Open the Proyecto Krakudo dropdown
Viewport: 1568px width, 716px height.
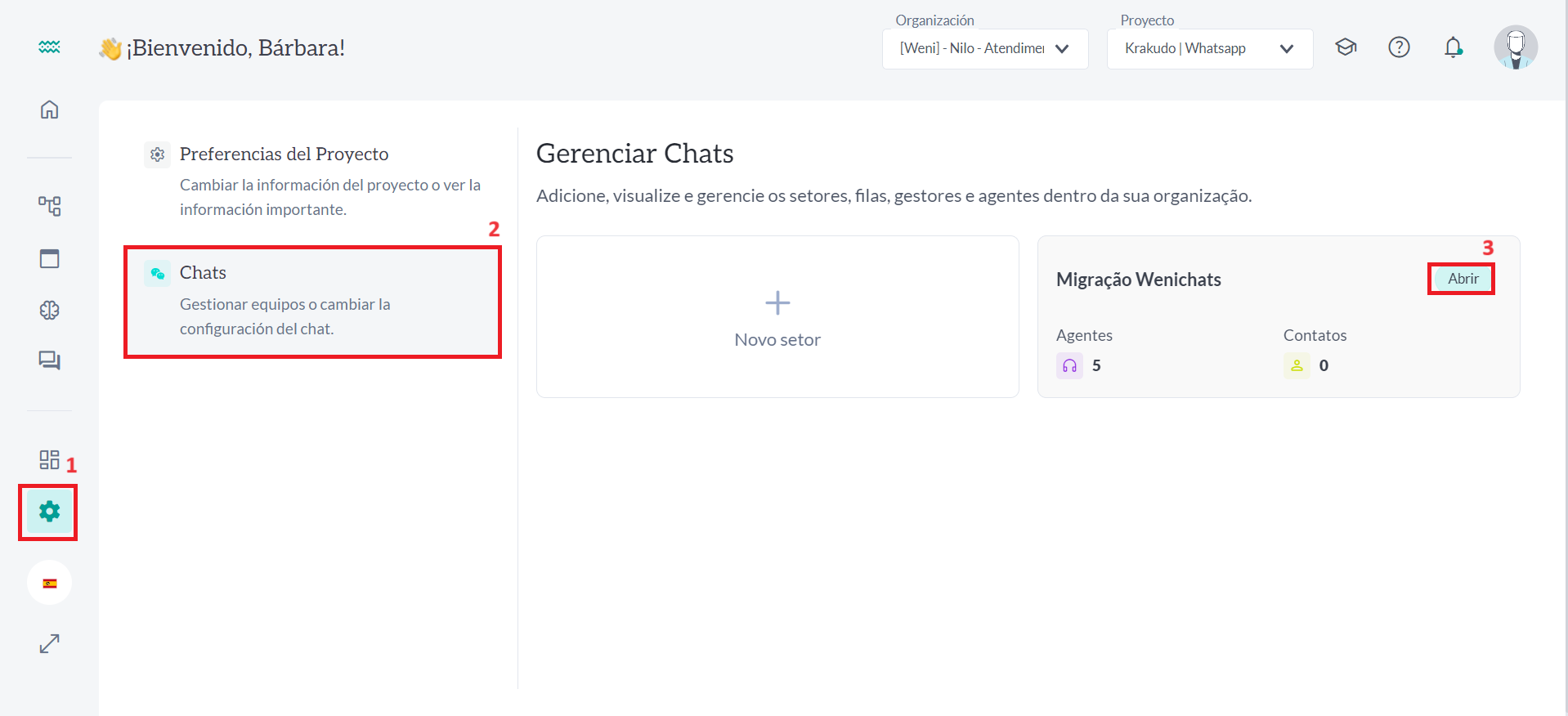click(x=1210, y=49)
